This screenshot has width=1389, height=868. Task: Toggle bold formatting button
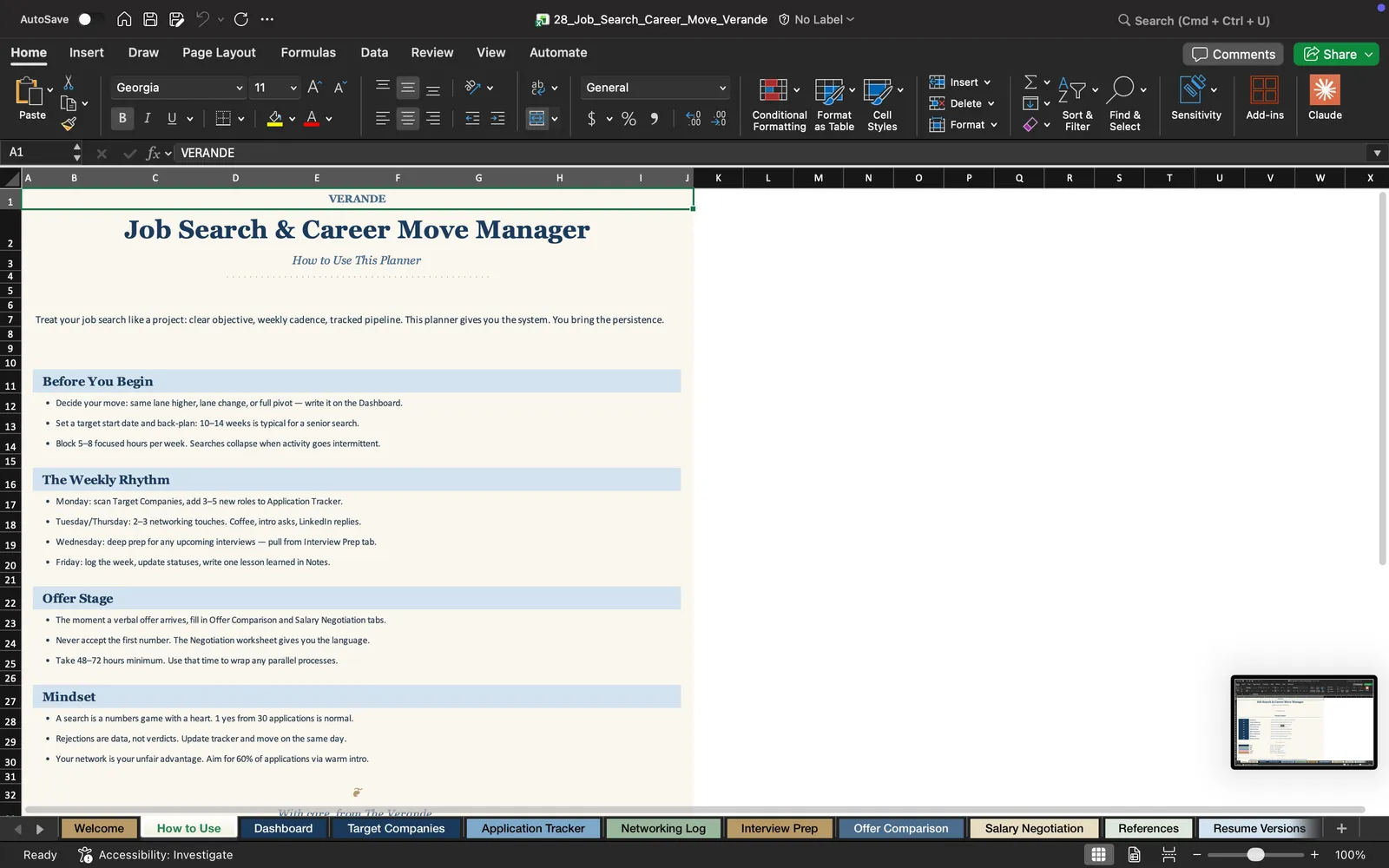tap(122, 118)
